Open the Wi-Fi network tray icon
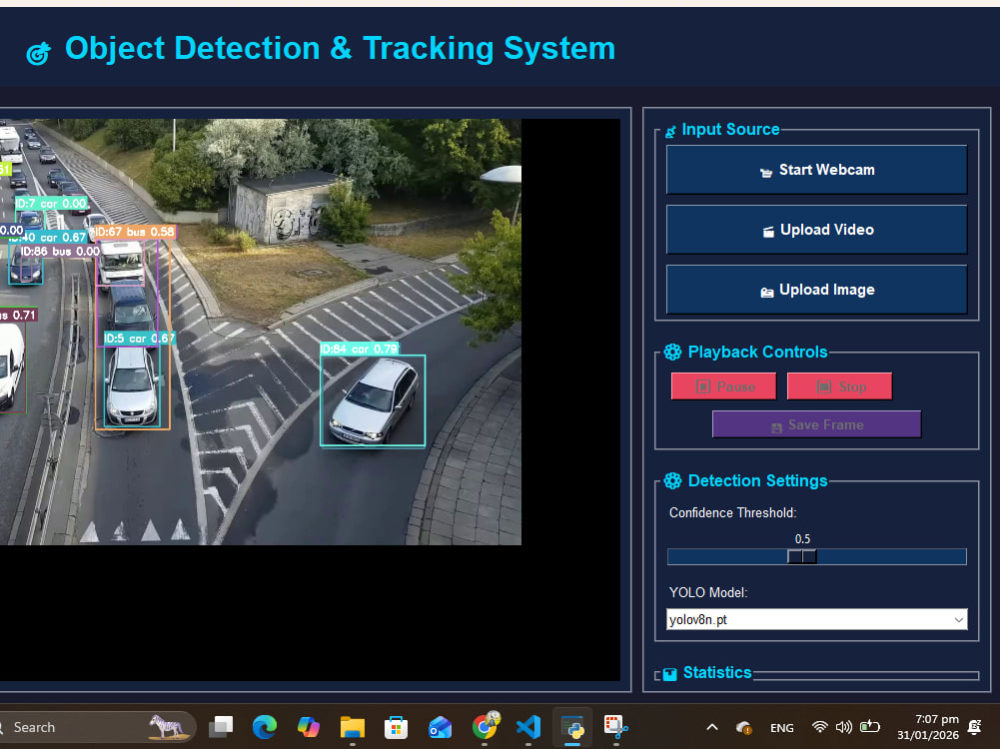1000x749 pixels. 820,727
